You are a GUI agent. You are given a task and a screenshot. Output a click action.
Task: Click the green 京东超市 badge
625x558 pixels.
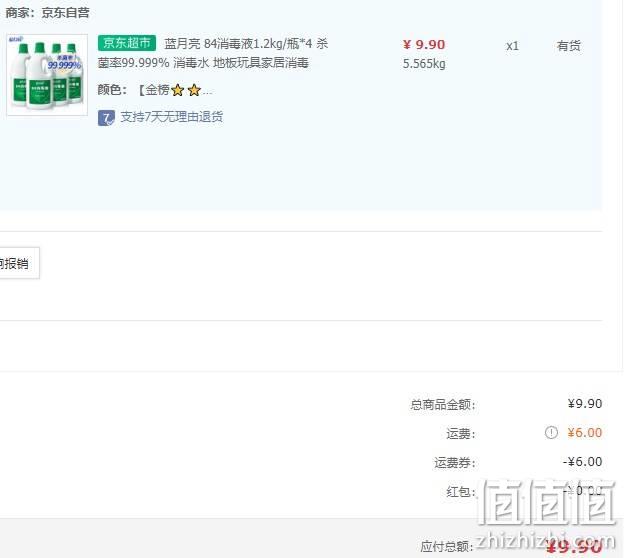pos(127,43)
